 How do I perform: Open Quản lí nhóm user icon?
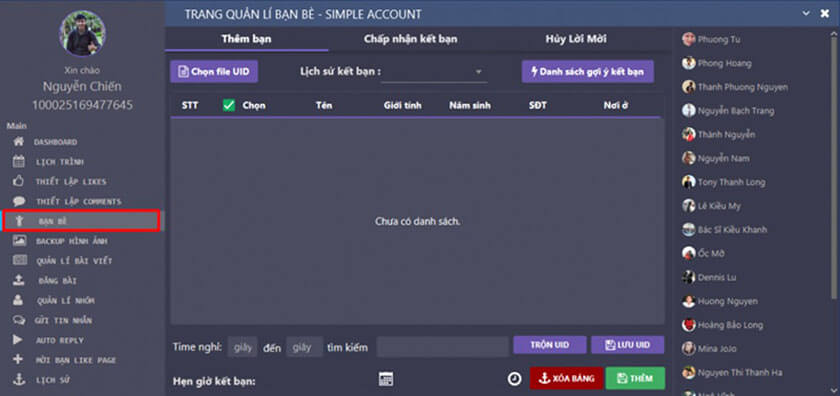click(19, 300)
